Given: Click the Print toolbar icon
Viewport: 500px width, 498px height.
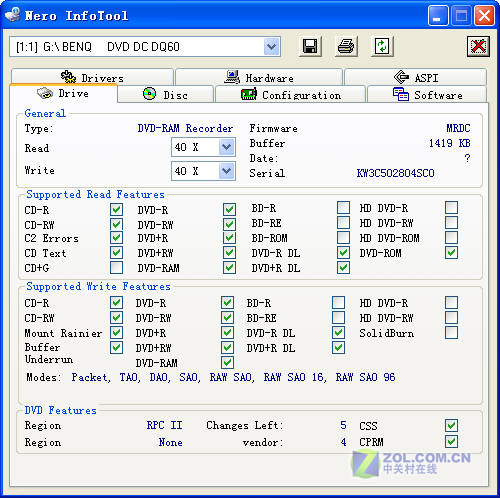Looking at the screenshot, I should 346,46.
